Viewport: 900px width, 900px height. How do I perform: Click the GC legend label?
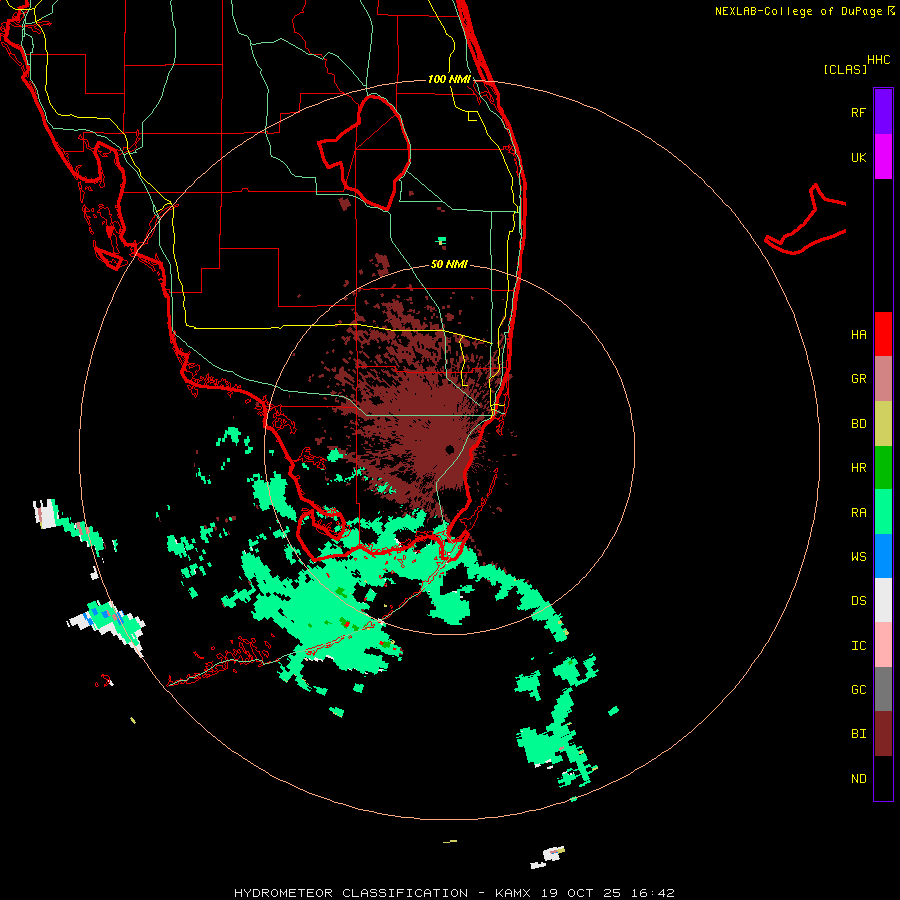[858, 690]
